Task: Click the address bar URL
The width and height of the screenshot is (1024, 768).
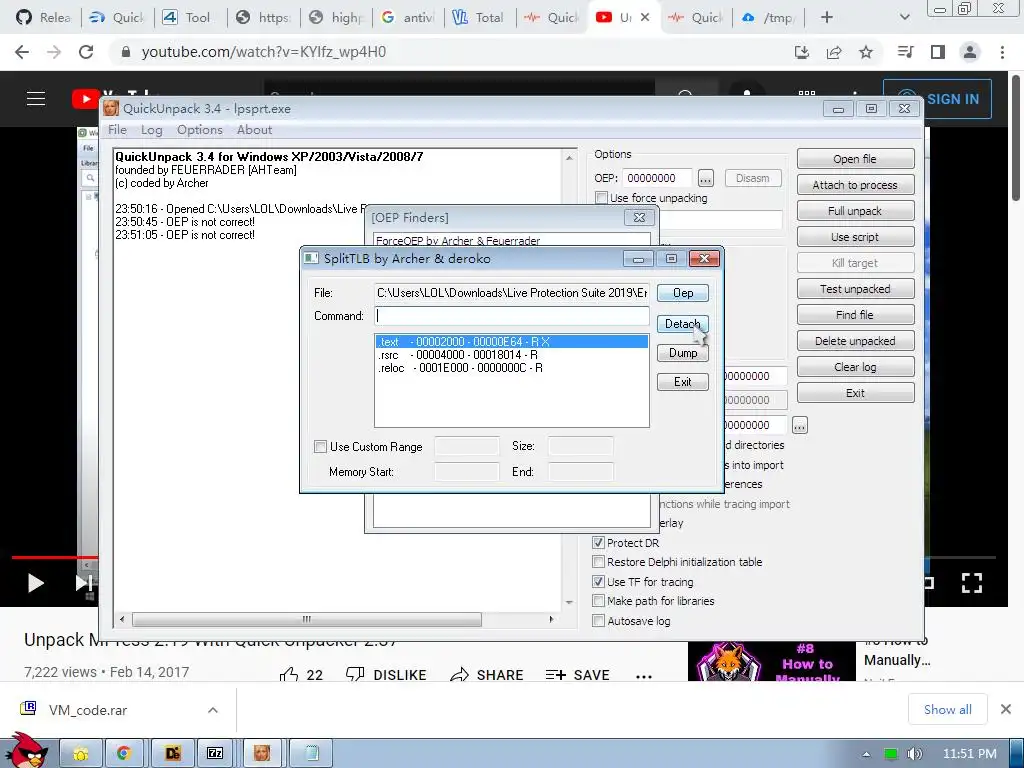Action: tap(264, 52)
